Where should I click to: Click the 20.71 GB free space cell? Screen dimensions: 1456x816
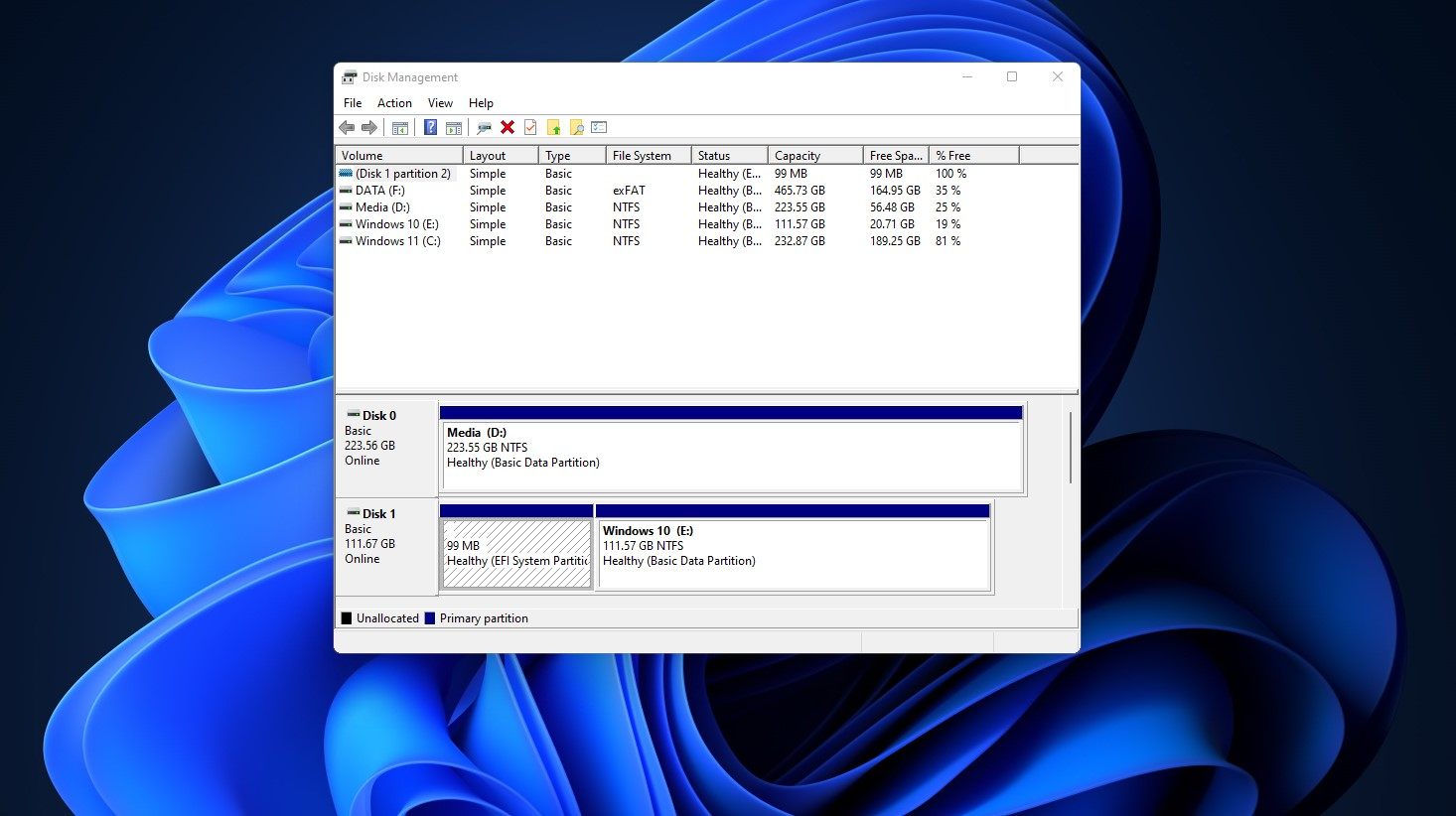pos(892,223)
